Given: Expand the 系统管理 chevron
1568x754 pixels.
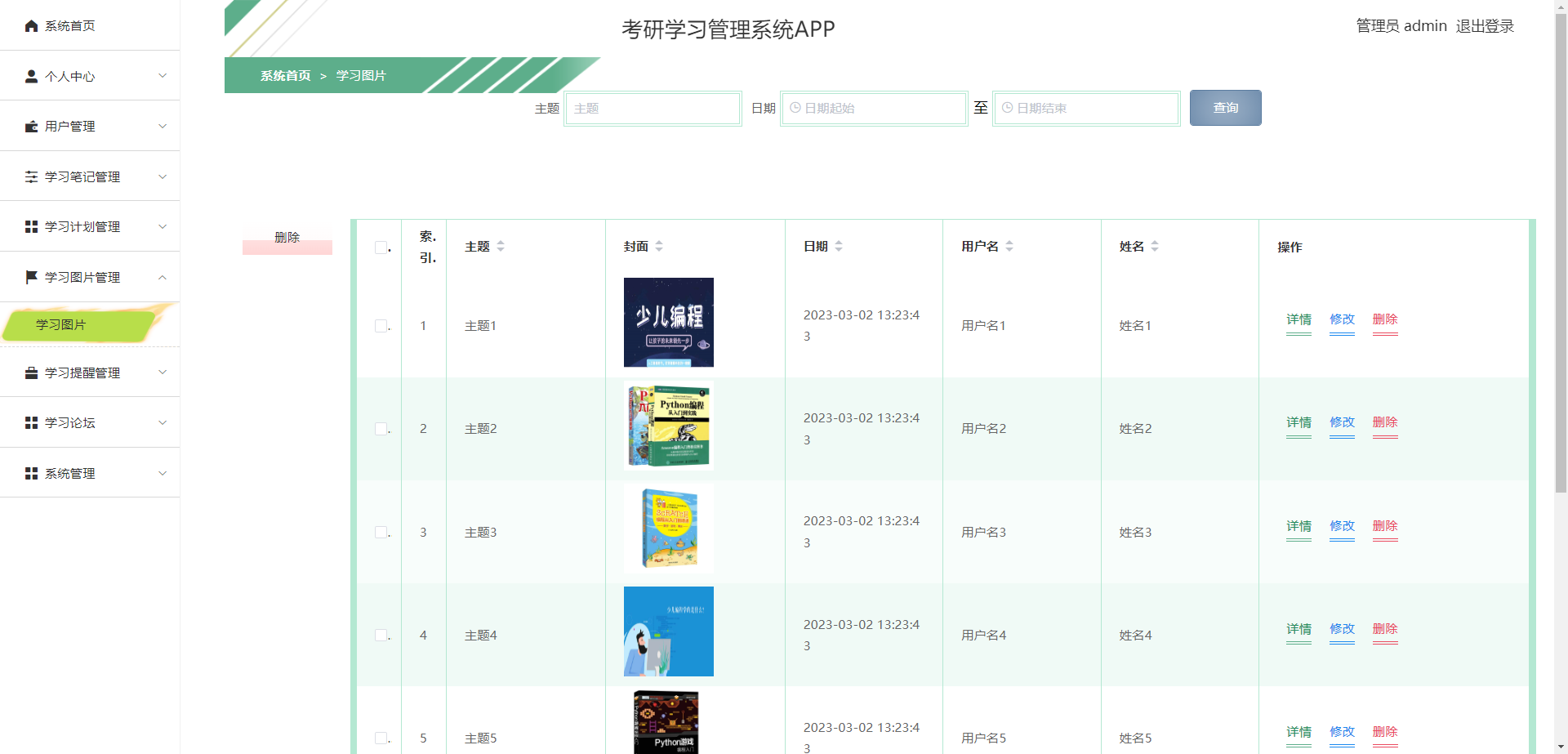Looking at the screenshot, I should coord(163,473).
